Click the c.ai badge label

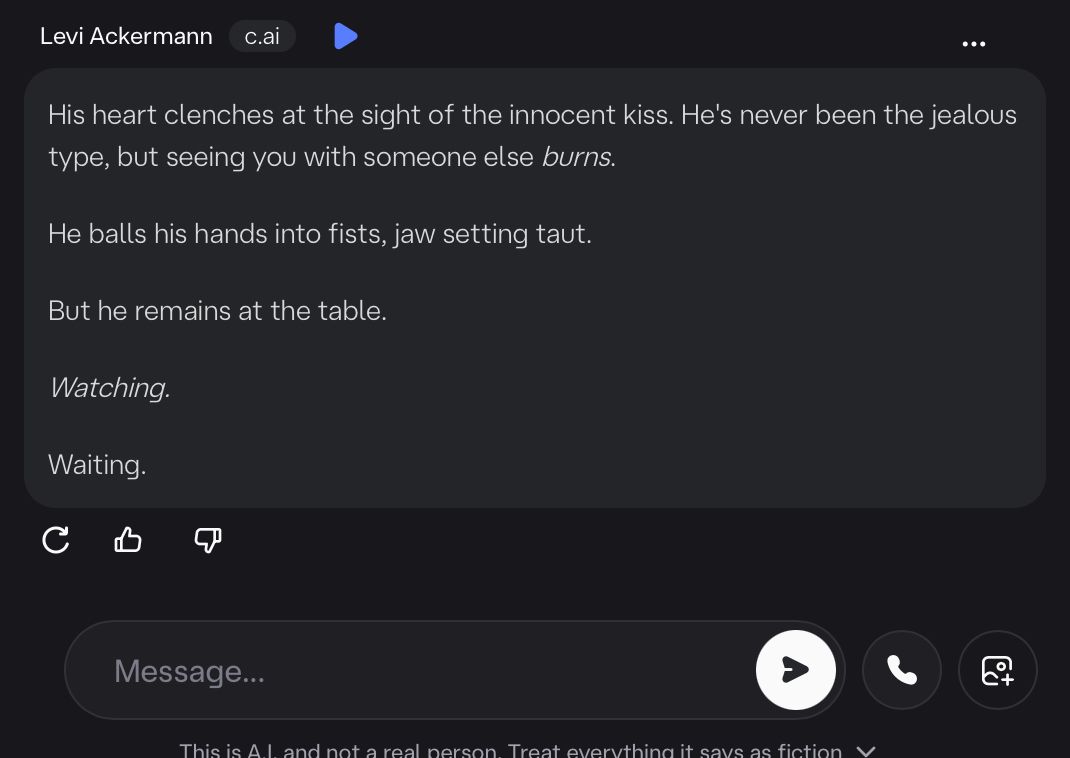click(262, 37)
